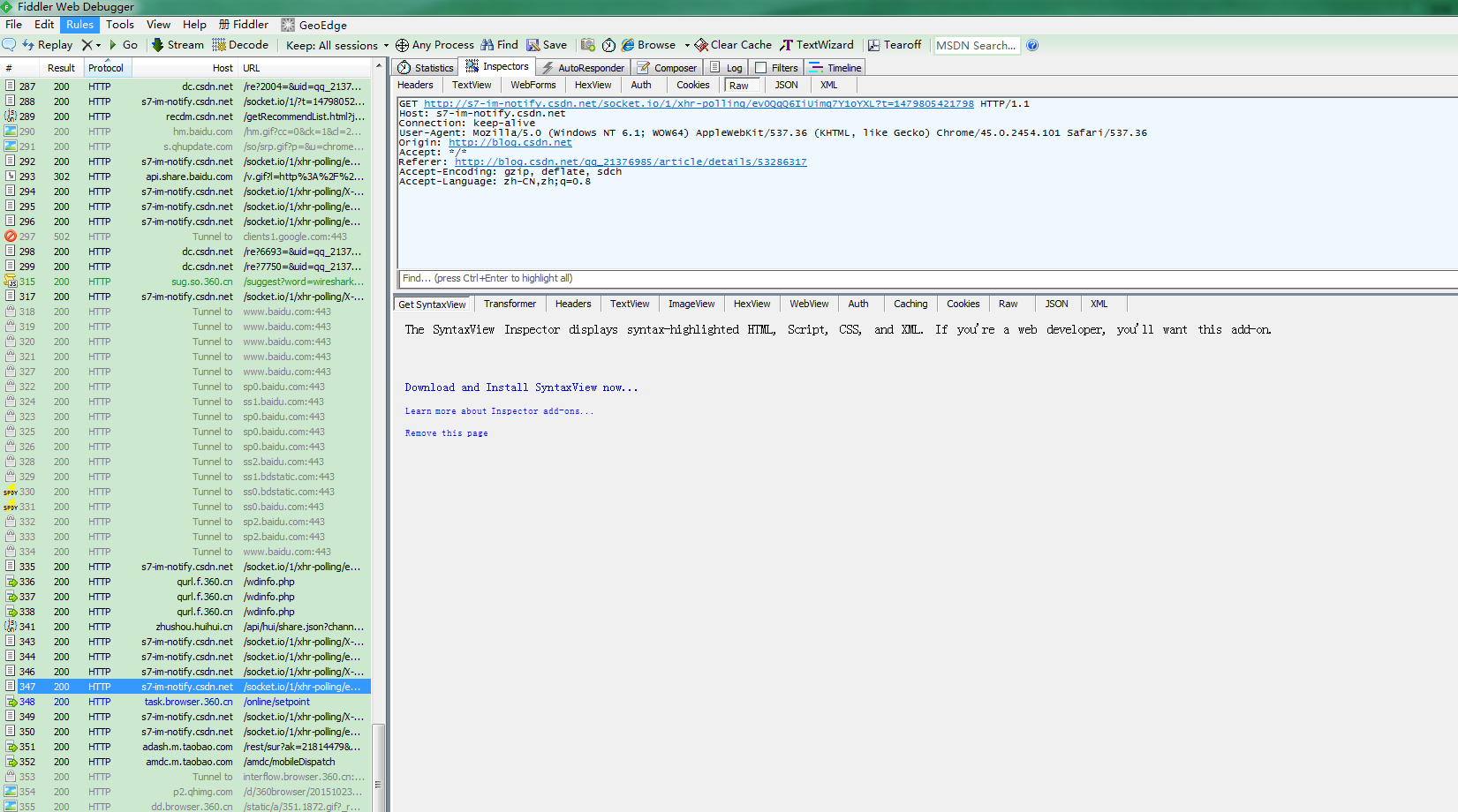Click the Remove this page link

click(x=446, y=432)
